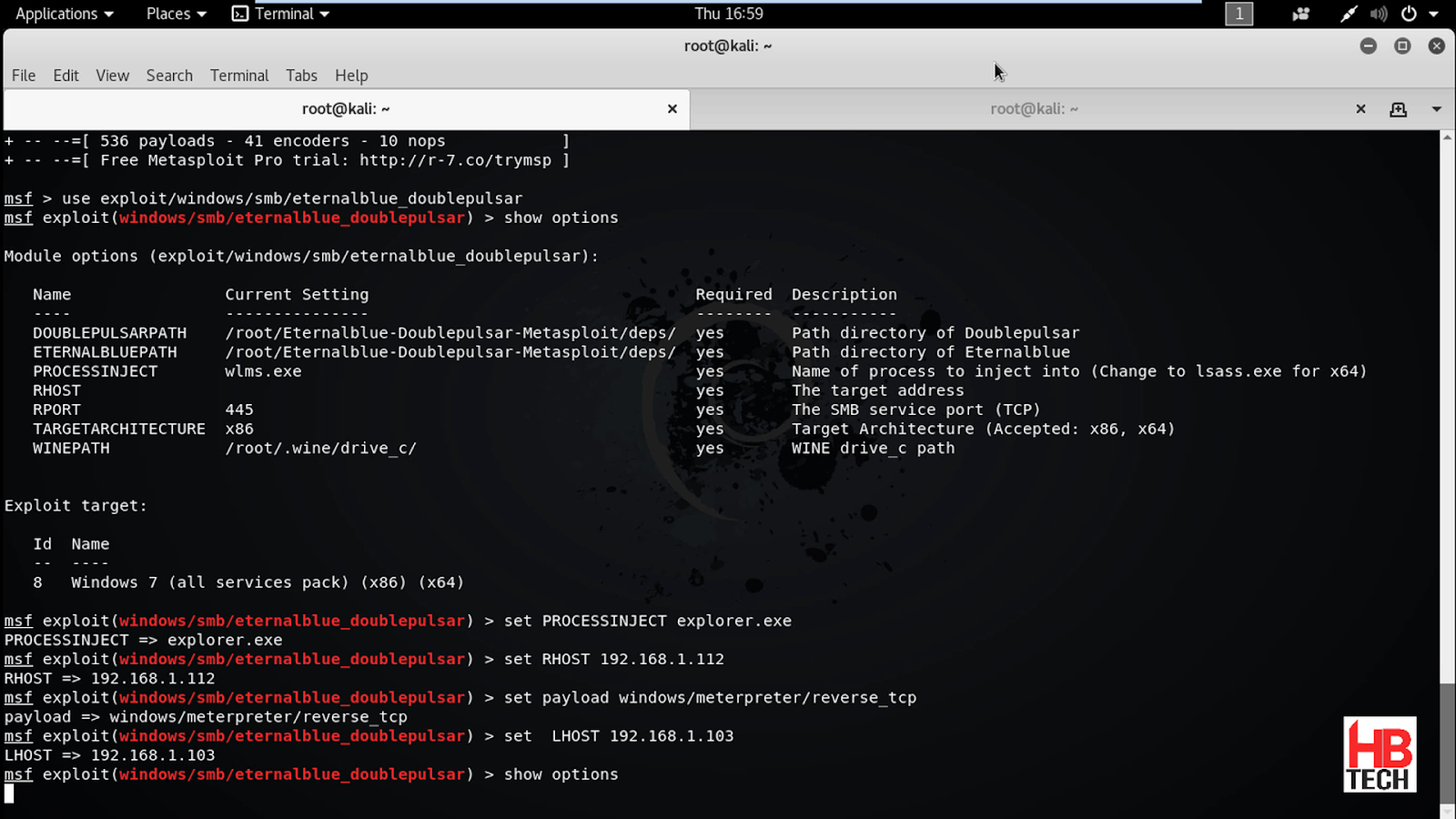This screenshot has height=819, width=1456.
Task: Expand the tab list dropdown arrow
Action: [1437, 109]
